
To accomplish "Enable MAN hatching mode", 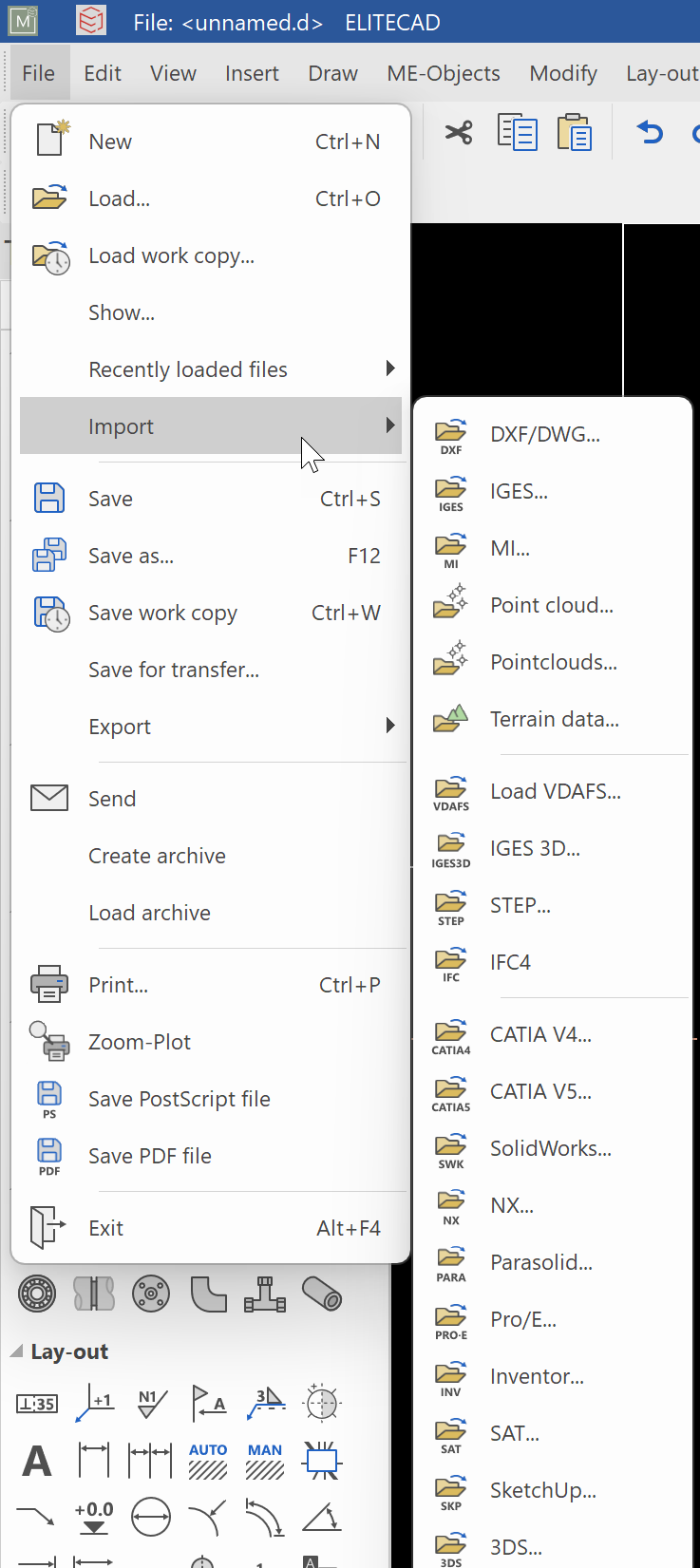I will (x=264, y=1461).
